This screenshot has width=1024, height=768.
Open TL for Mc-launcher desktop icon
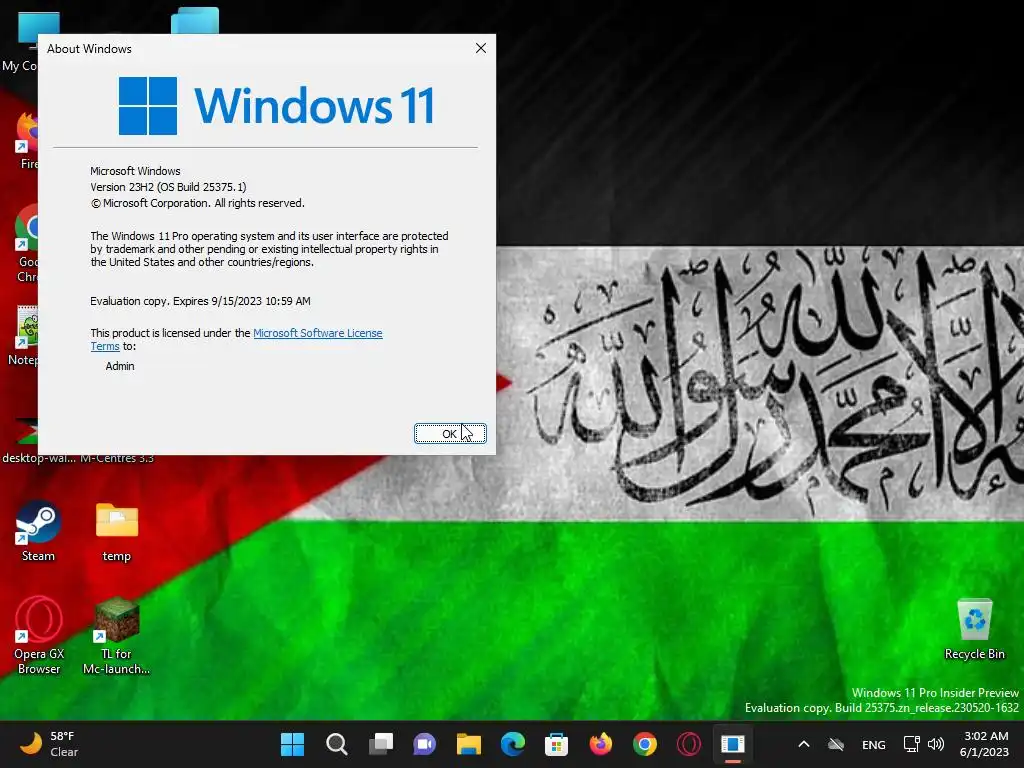[x=117, y=635]
